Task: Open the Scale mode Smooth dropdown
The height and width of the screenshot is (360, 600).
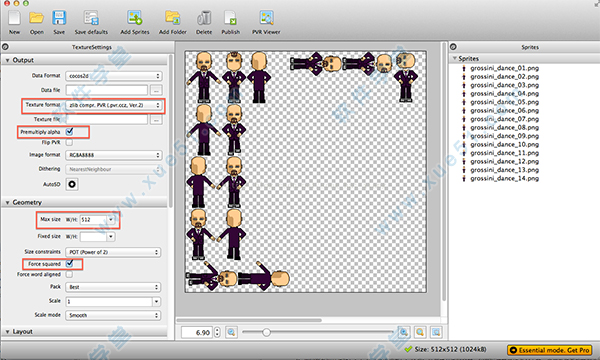Action: (x=113, y=315)
